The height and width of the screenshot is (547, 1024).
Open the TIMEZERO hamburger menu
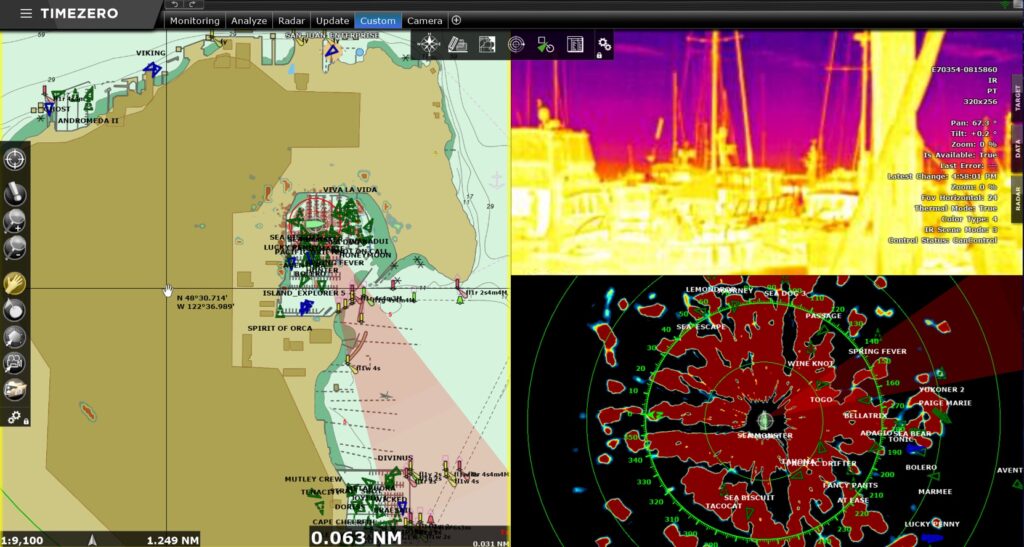click(25, 14)
